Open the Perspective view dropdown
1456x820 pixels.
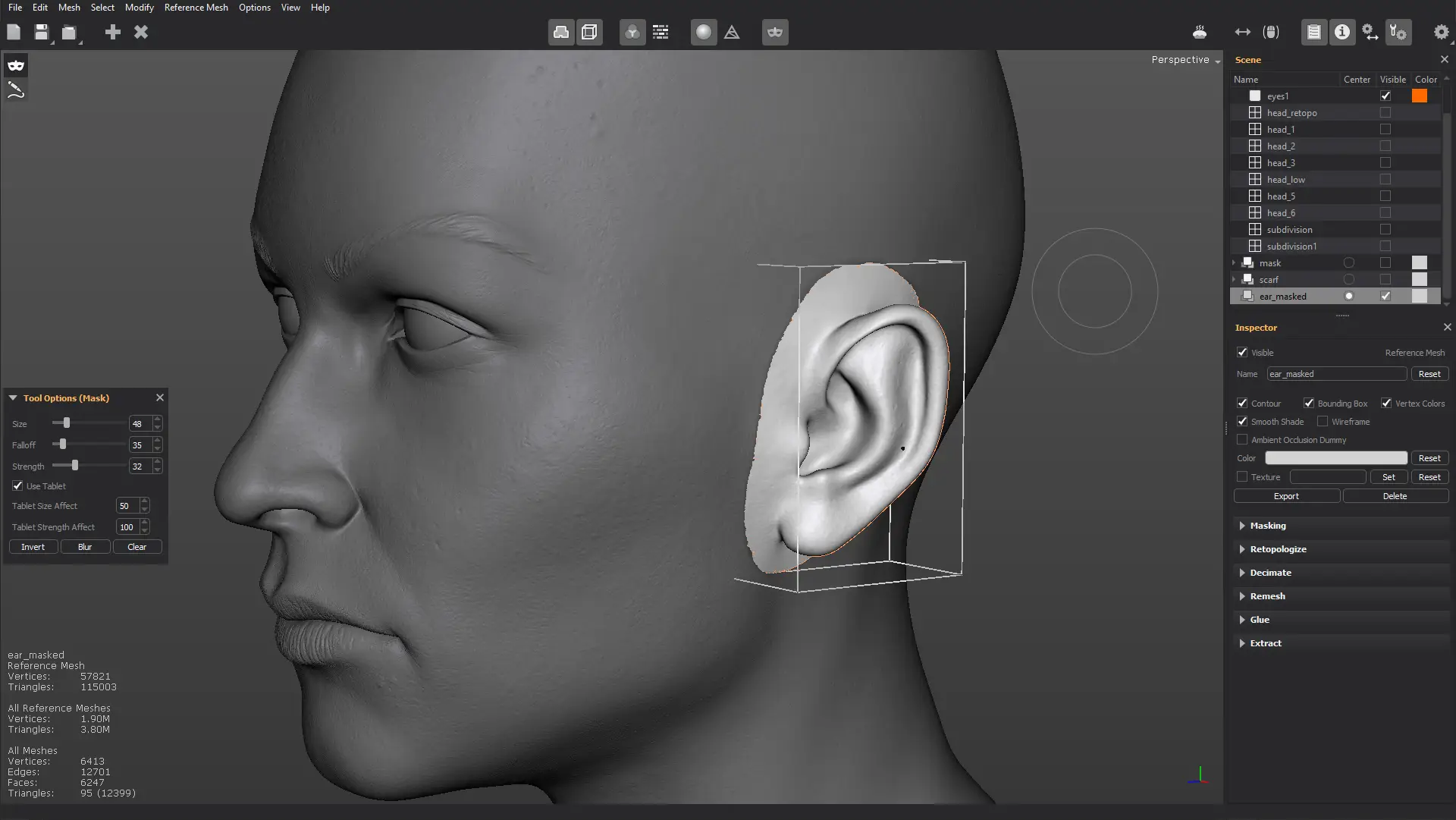[x=1185, y=60]
